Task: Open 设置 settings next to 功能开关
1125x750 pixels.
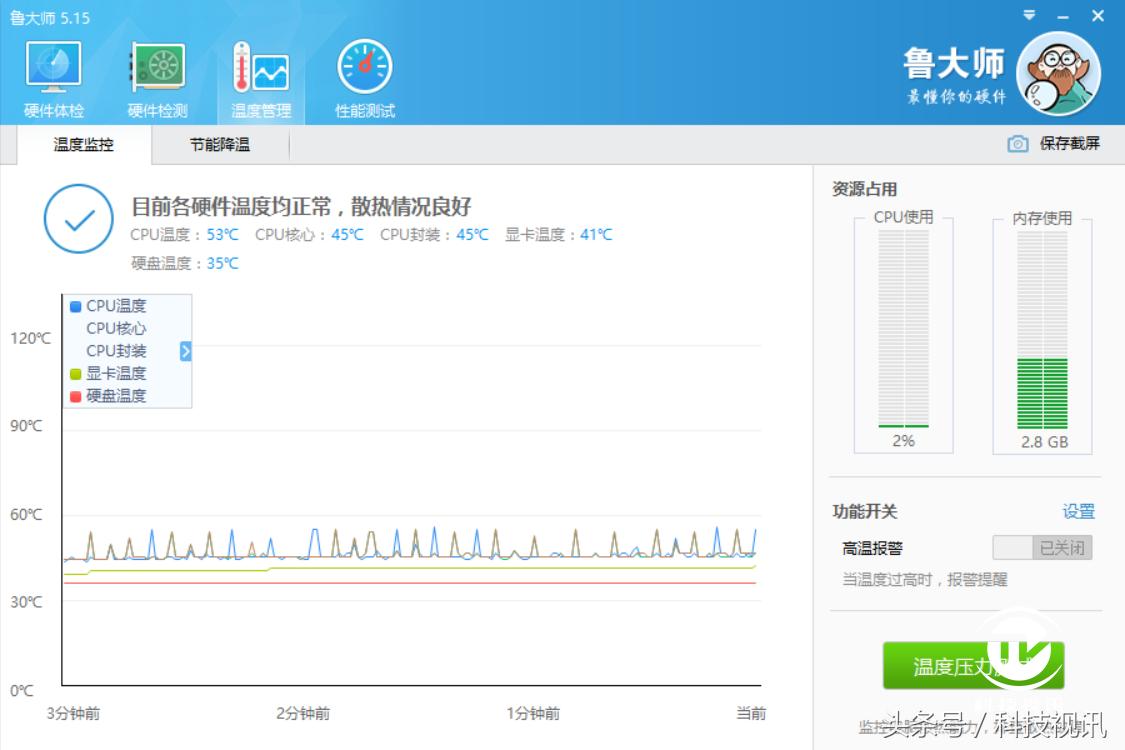Action: (1079, 511)
